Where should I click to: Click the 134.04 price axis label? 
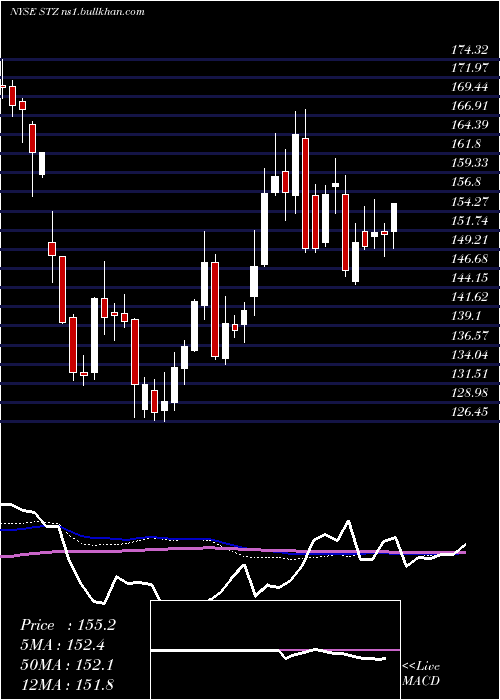coord(469,355)
